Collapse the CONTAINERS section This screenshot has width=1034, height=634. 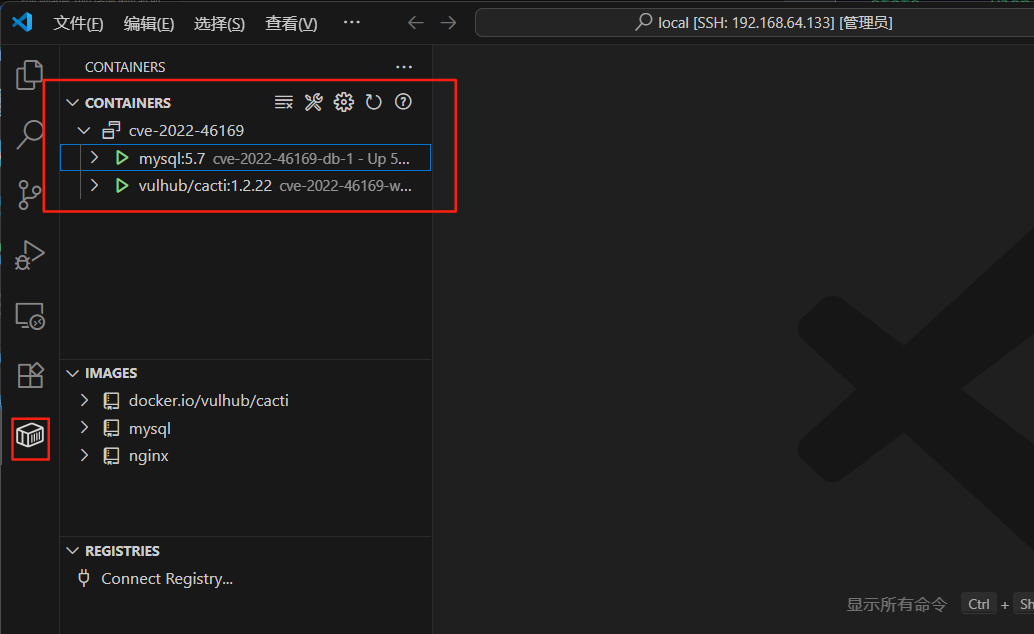click(x=73, y=103)
